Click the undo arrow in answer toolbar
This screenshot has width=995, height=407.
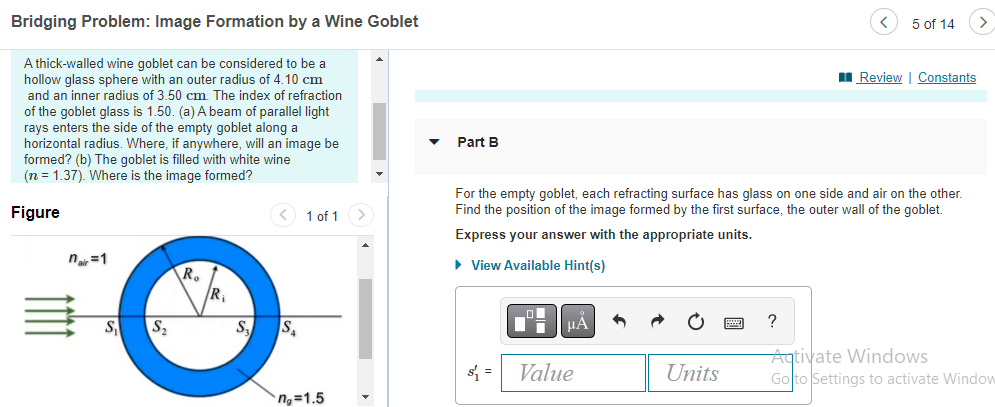(619, 322)
